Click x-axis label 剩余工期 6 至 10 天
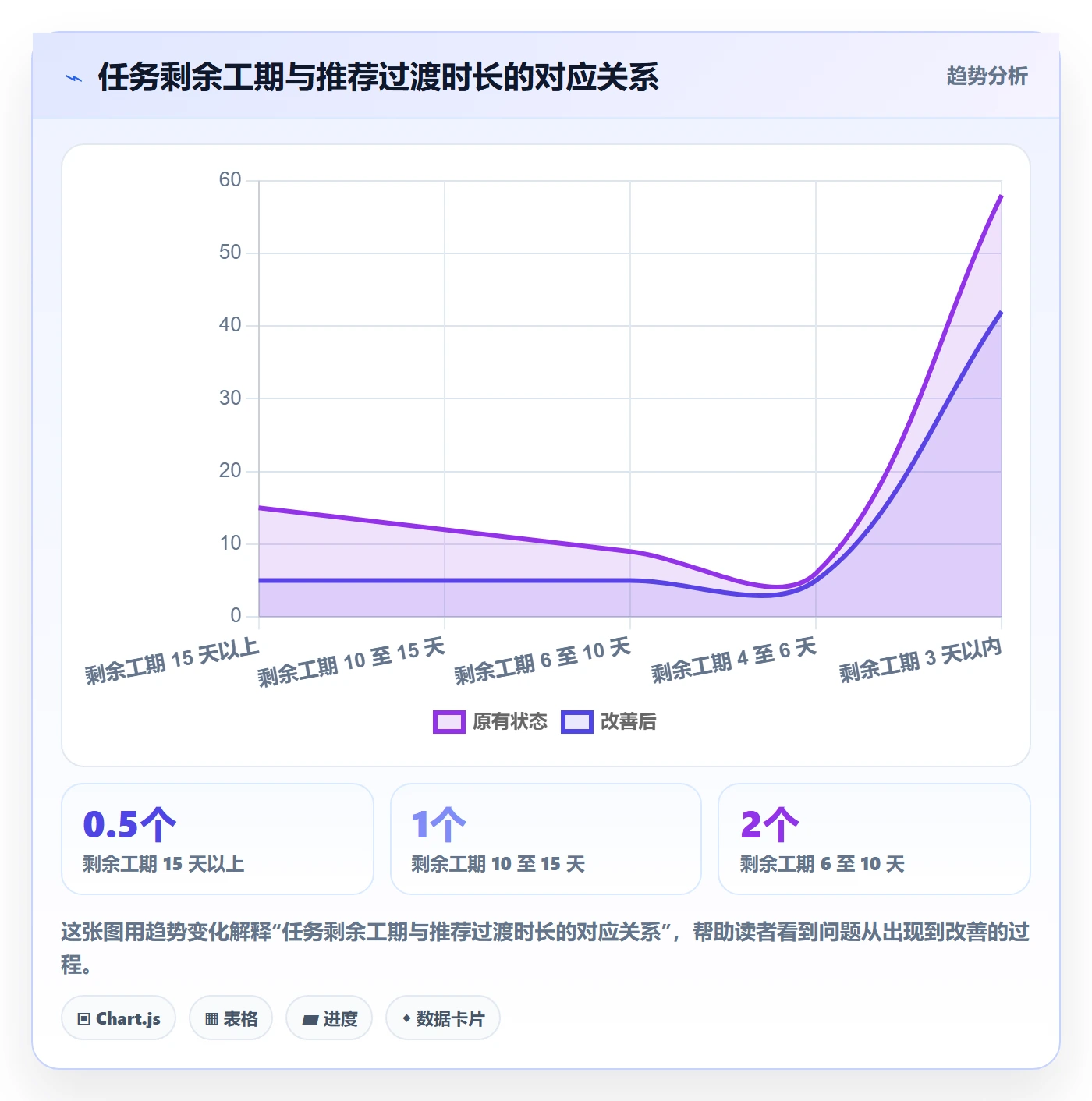 click(x=543, y=661)
